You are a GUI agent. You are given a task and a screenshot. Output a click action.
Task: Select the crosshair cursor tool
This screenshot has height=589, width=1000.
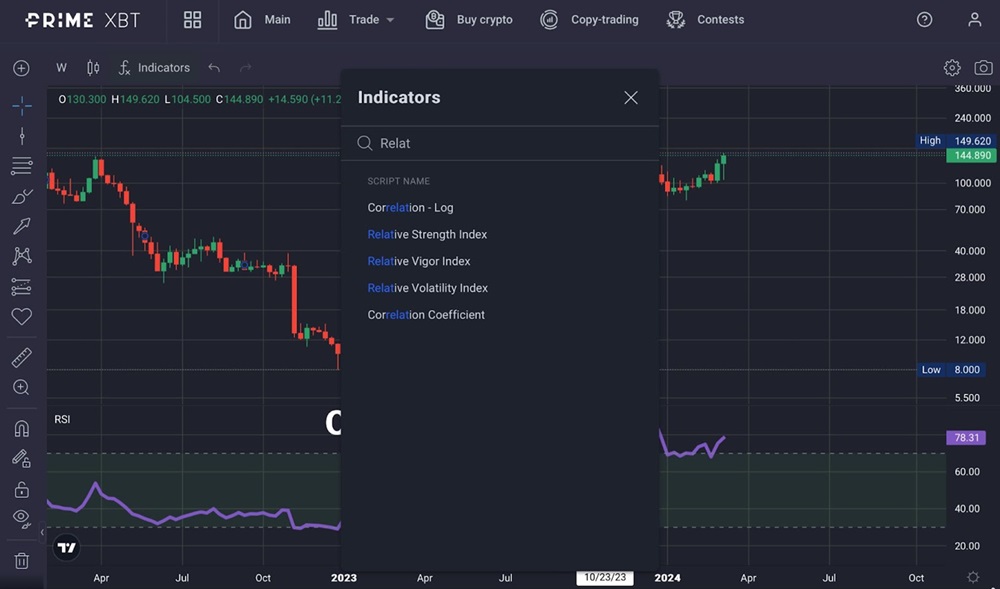(x=21, y=105)
